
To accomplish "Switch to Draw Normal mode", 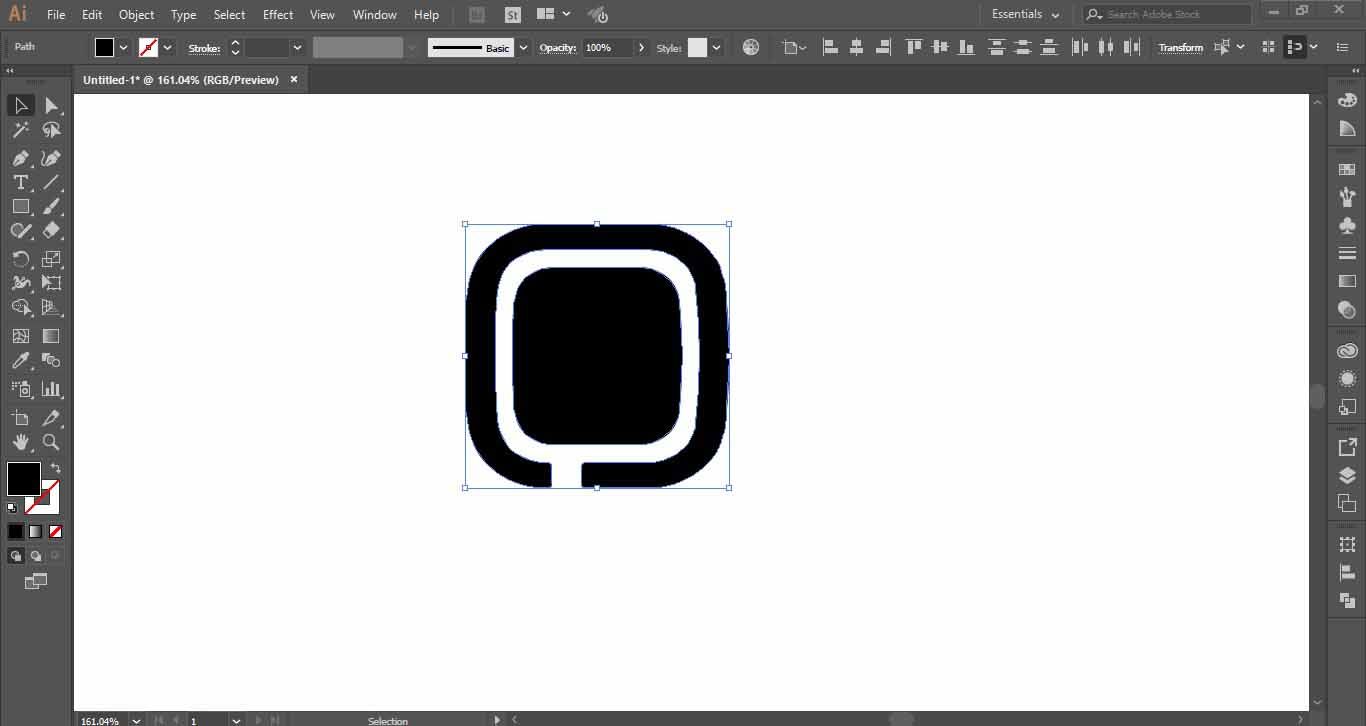I will [16, 556].
